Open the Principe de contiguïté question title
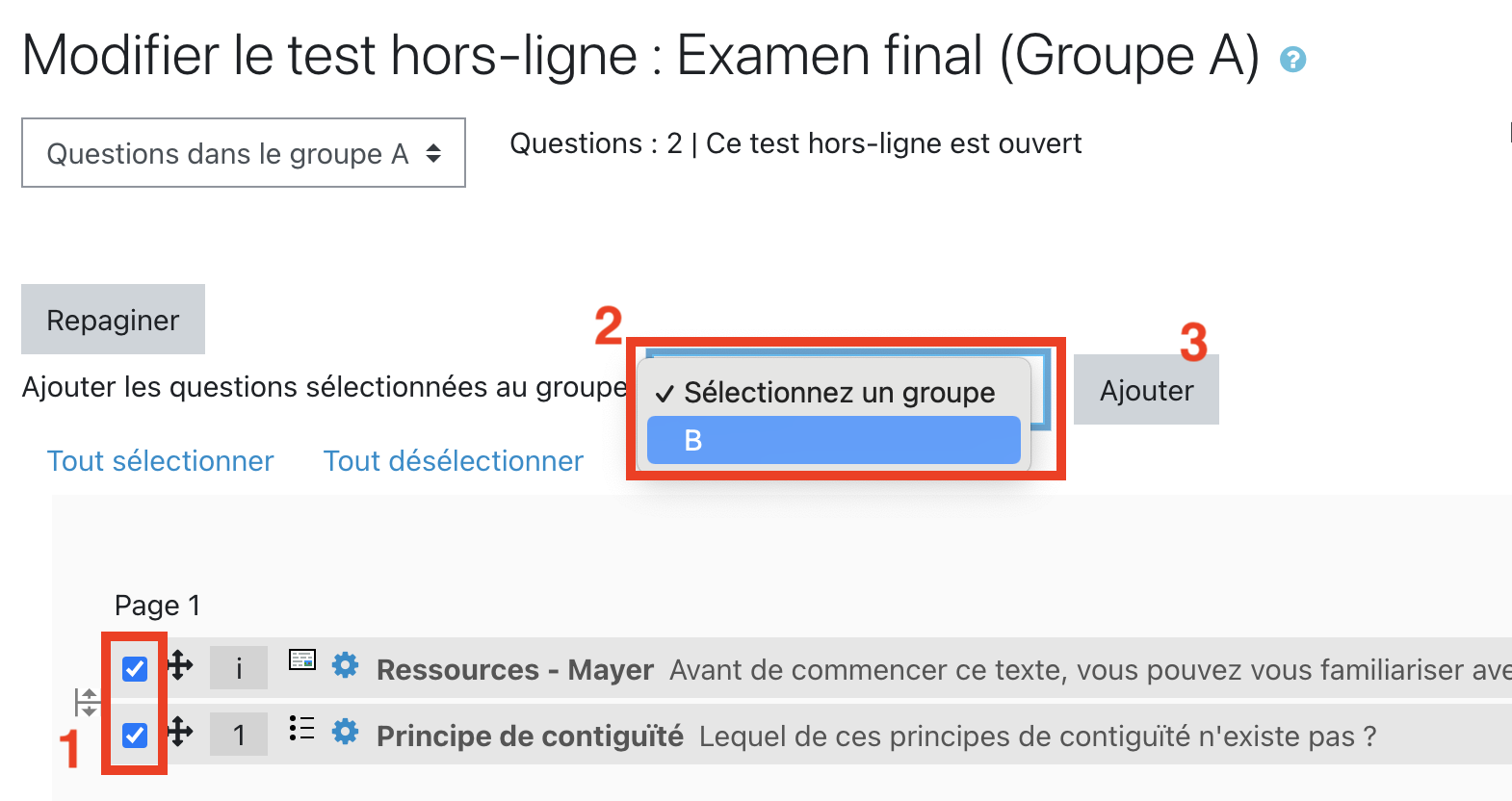1512x801 pixels. click(530, 736)
